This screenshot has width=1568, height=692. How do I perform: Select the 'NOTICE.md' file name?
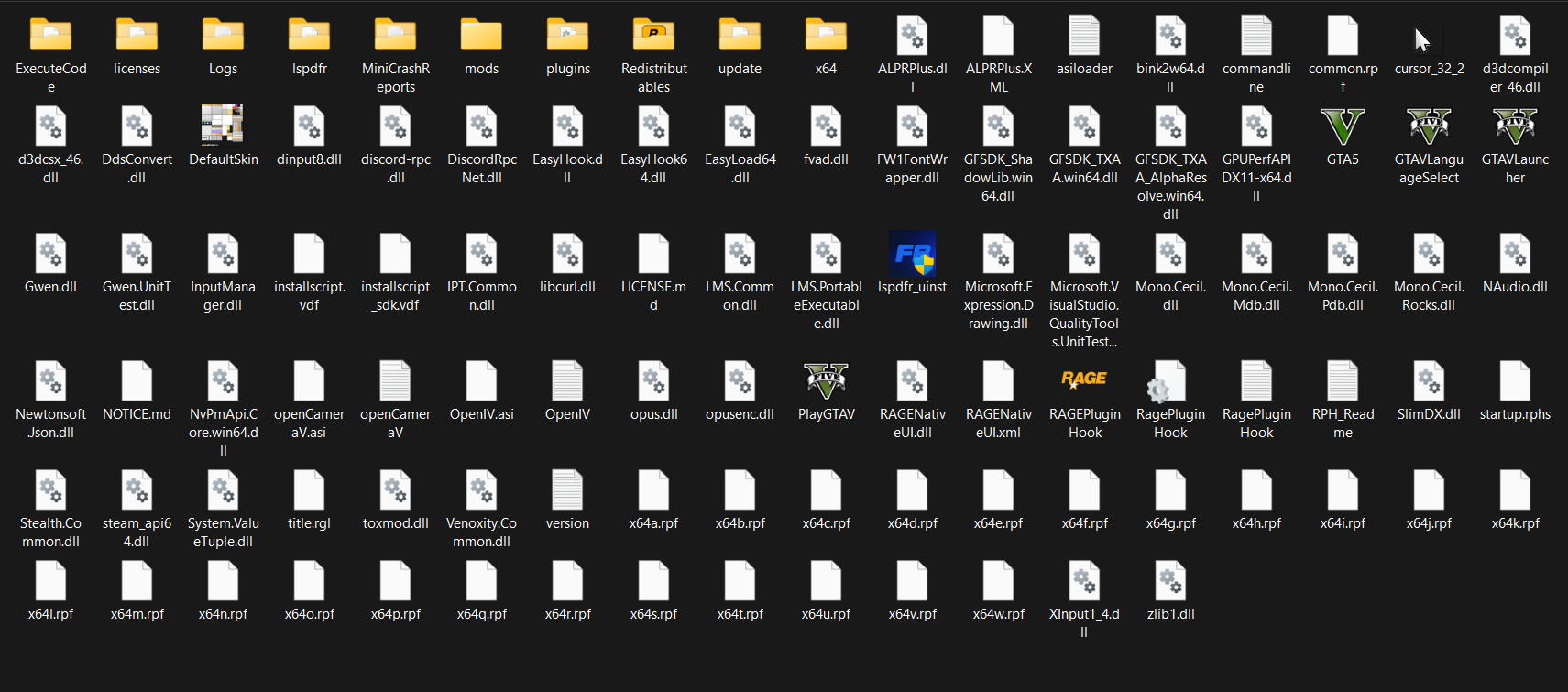click(x=137, y=414)
